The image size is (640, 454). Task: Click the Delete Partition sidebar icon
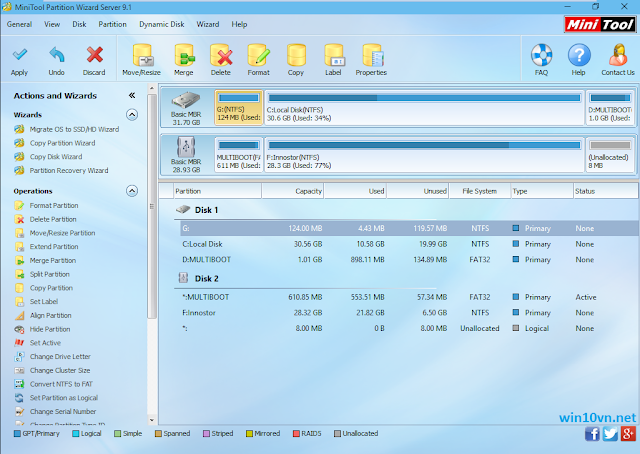click(19, 220)
